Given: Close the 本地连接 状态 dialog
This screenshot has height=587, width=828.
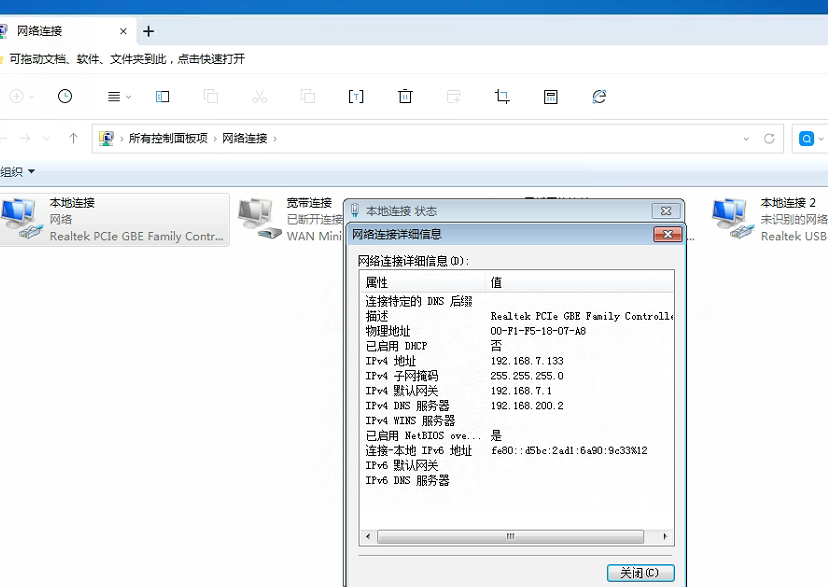Looking at the screenshot, I should 666,211.
